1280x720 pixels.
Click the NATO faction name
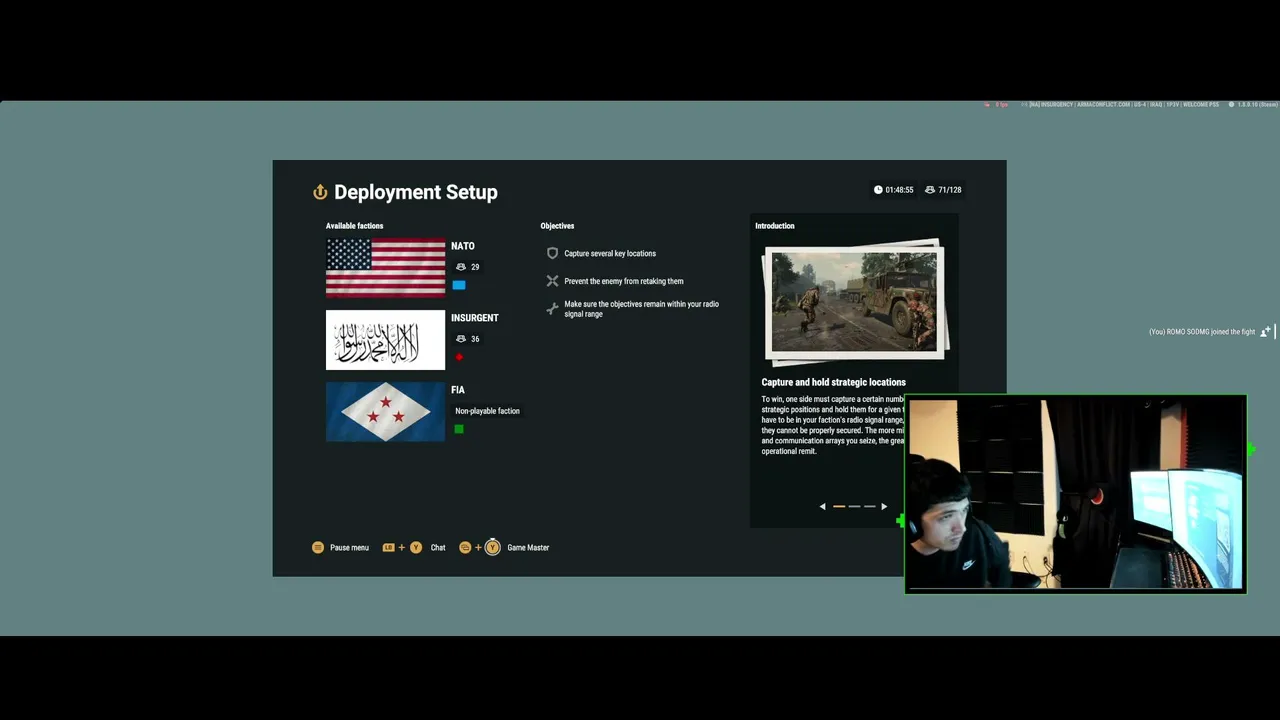pos(463,246)
